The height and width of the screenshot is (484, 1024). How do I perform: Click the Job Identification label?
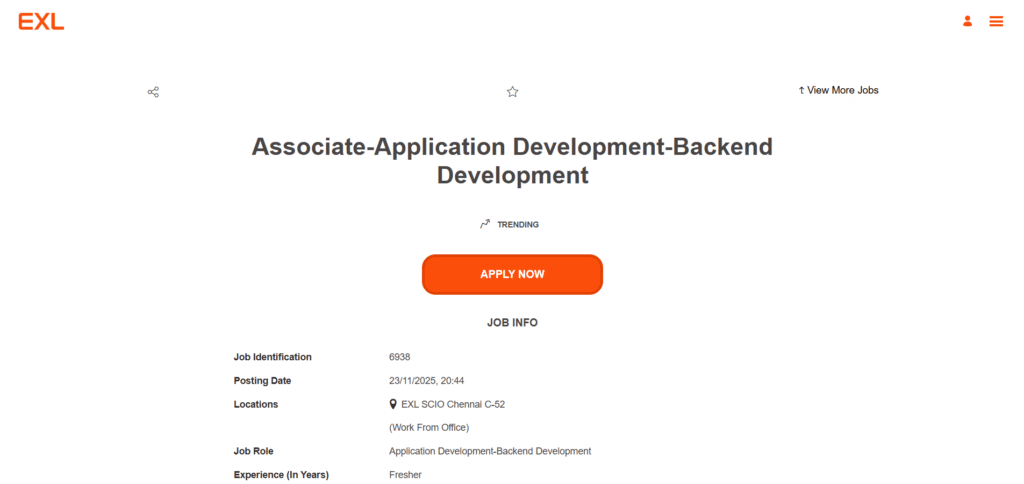(x=273, y=357)
